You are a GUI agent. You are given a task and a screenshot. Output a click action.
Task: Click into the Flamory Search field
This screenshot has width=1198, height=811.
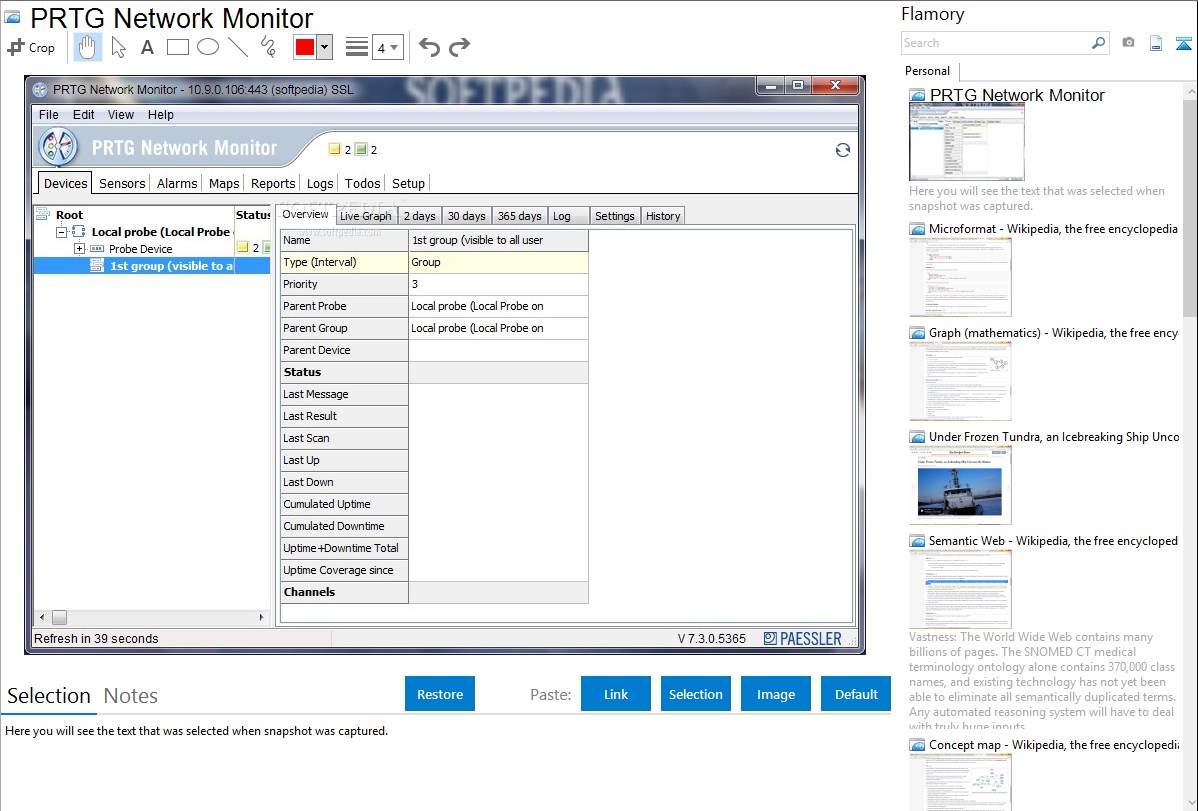(x=995, y=43)
